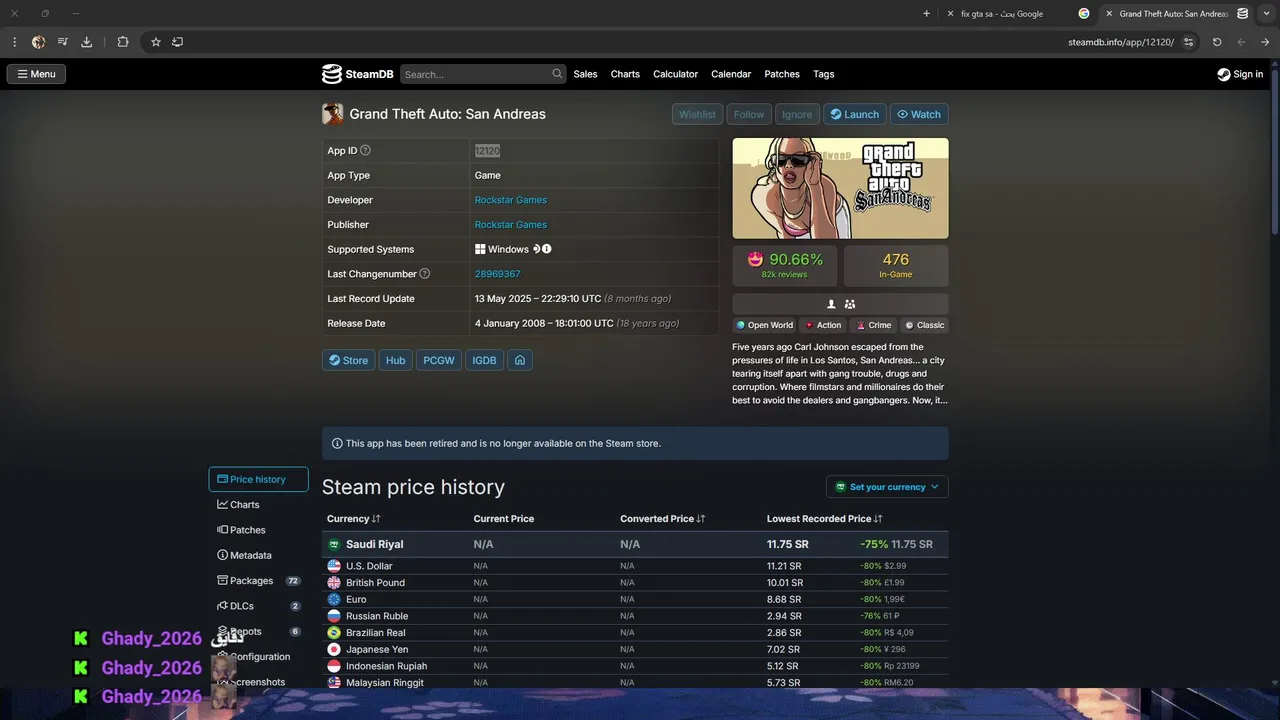Toggle the Ignore button

coord(797,114)
